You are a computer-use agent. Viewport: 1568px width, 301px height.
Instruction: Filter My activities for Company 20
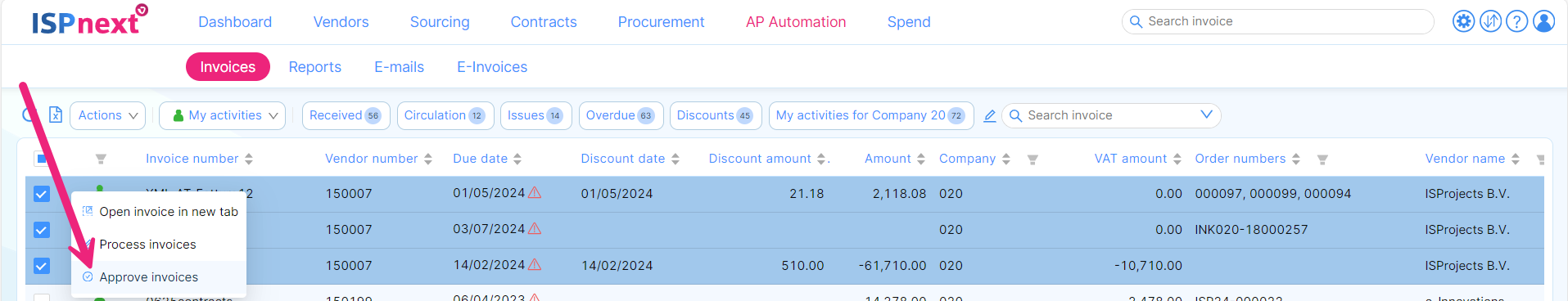point(871,115)
